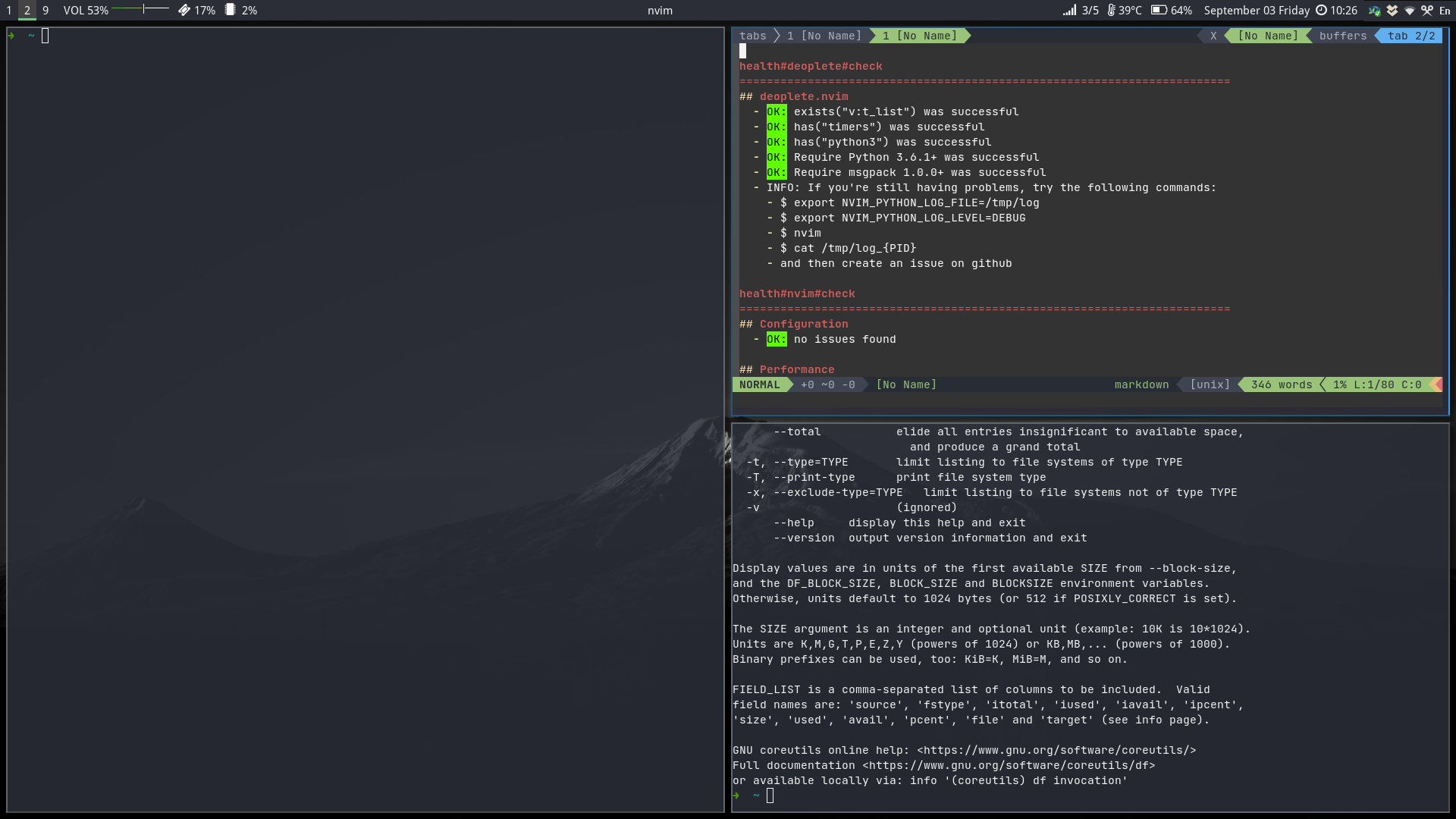Switch to workspace 1
1456x819 pixels.
point(8,10)
